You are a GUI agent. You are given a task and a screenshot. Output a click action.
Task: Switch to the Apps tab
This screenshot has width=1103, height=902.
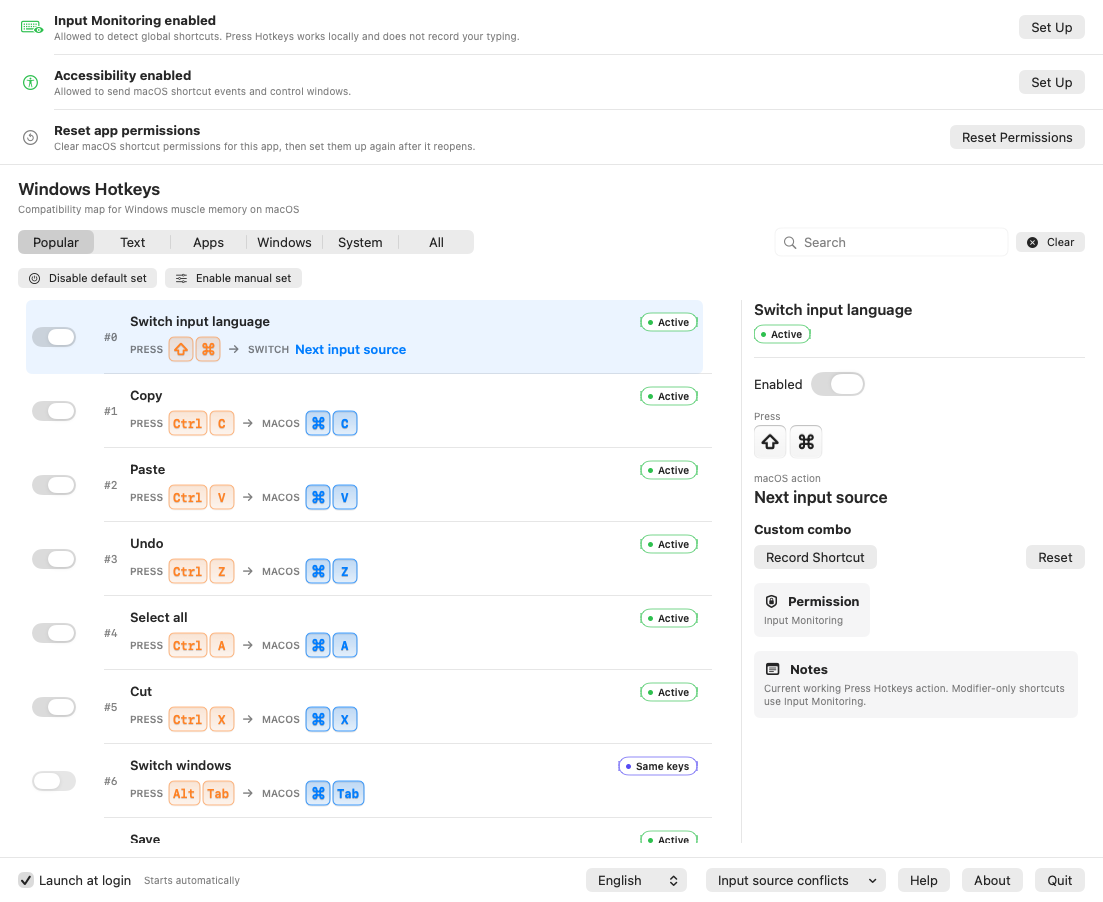point(208,242)
